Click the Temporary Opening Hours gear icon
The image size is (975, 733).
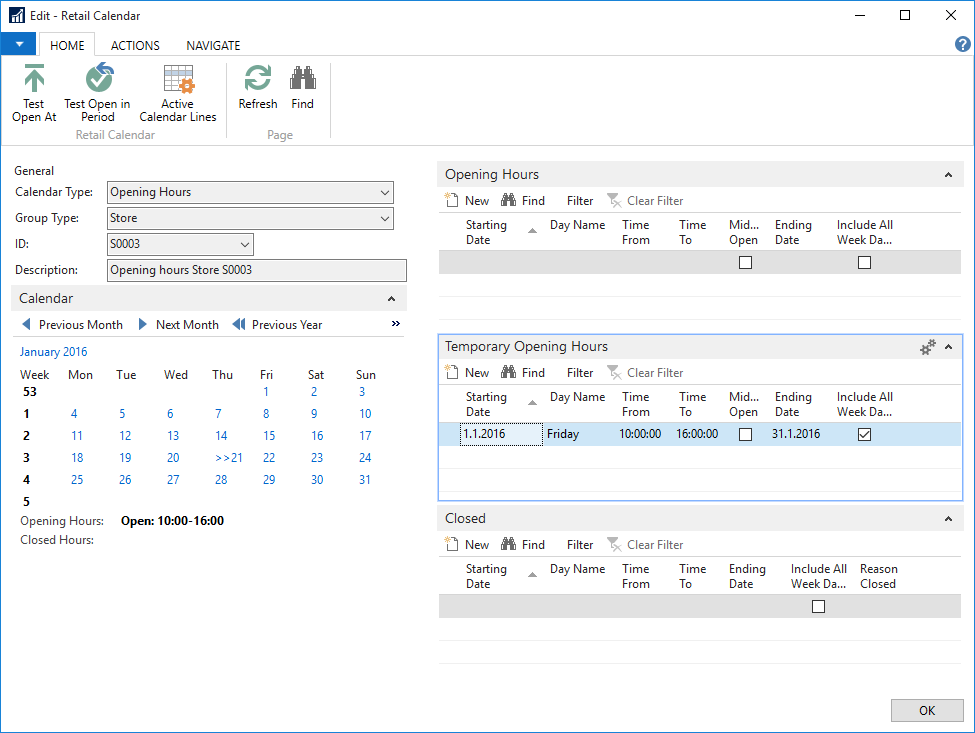pyautogui.click(x=928, y=347)
